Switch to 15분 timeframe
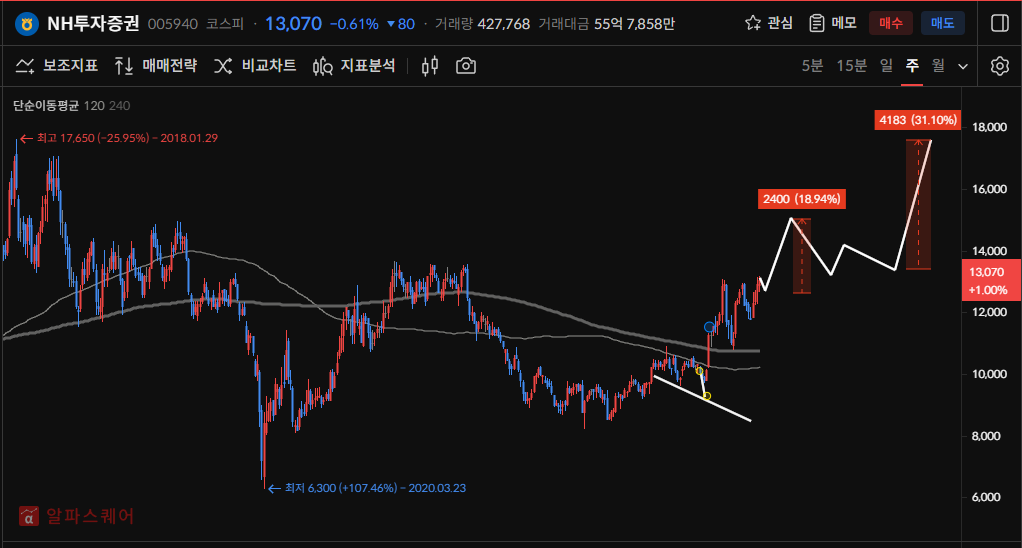 pyautogui.click(x=851, y=66)
